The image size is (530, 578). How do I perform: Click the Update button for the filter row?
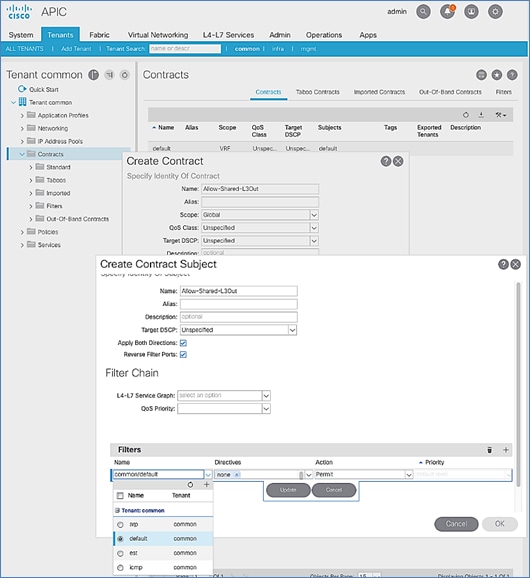pyautogui.click(x=288, y=490)
